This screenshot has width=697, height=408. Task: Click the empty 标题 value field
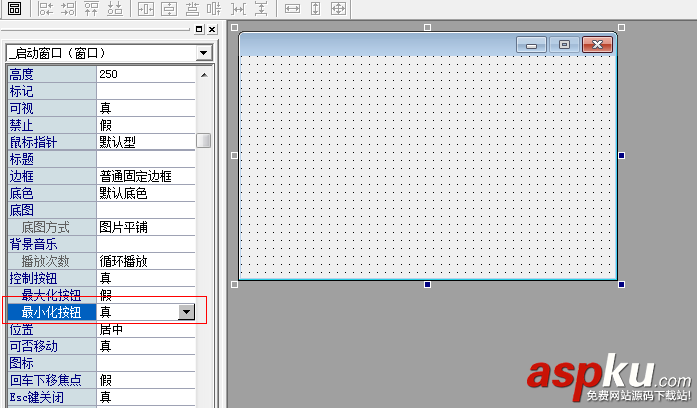(x=146, y=159)
